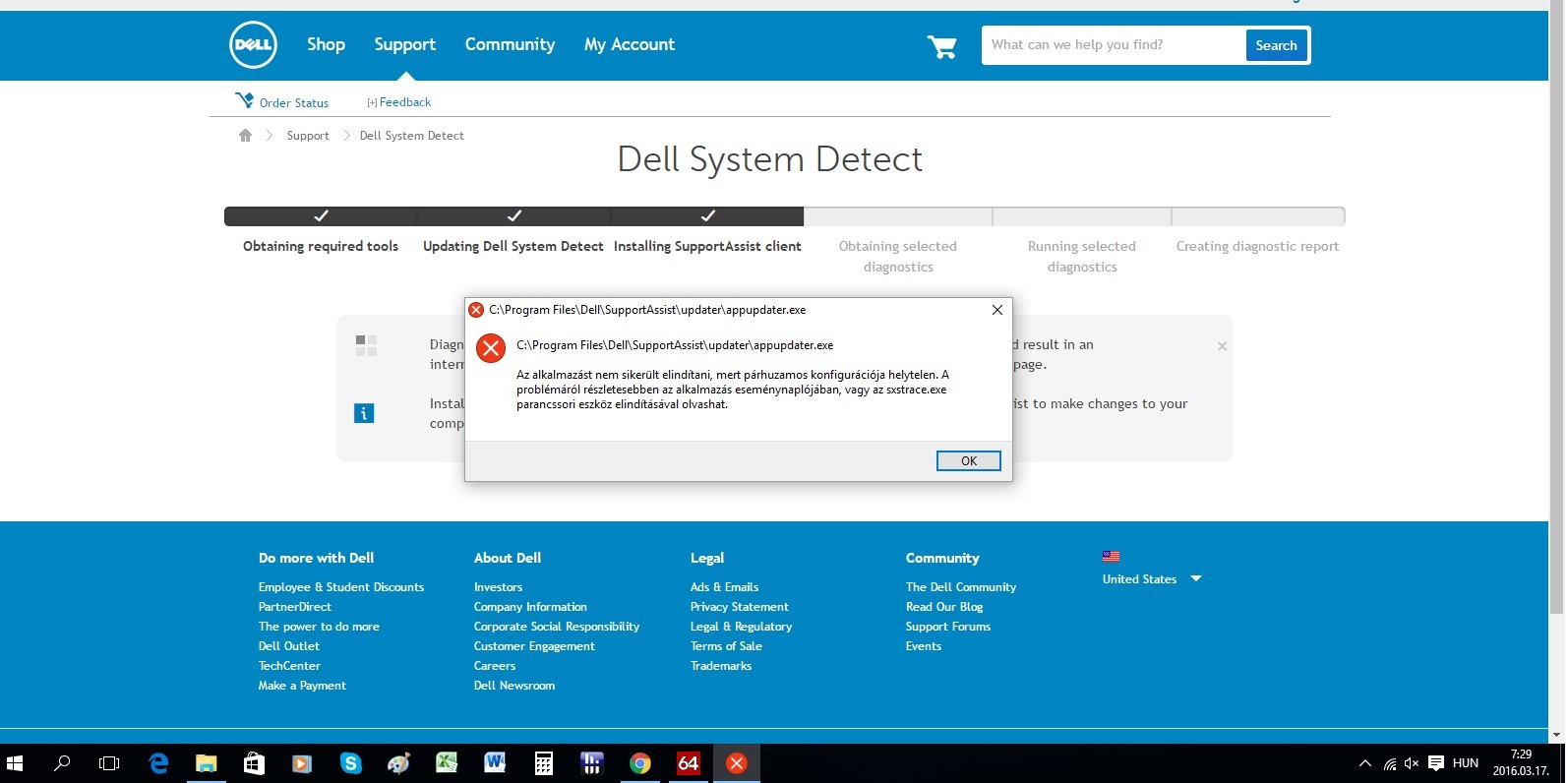The image size is (1568, 783).
Task: Open The Dell Community link
Action: tap(961, 587)
